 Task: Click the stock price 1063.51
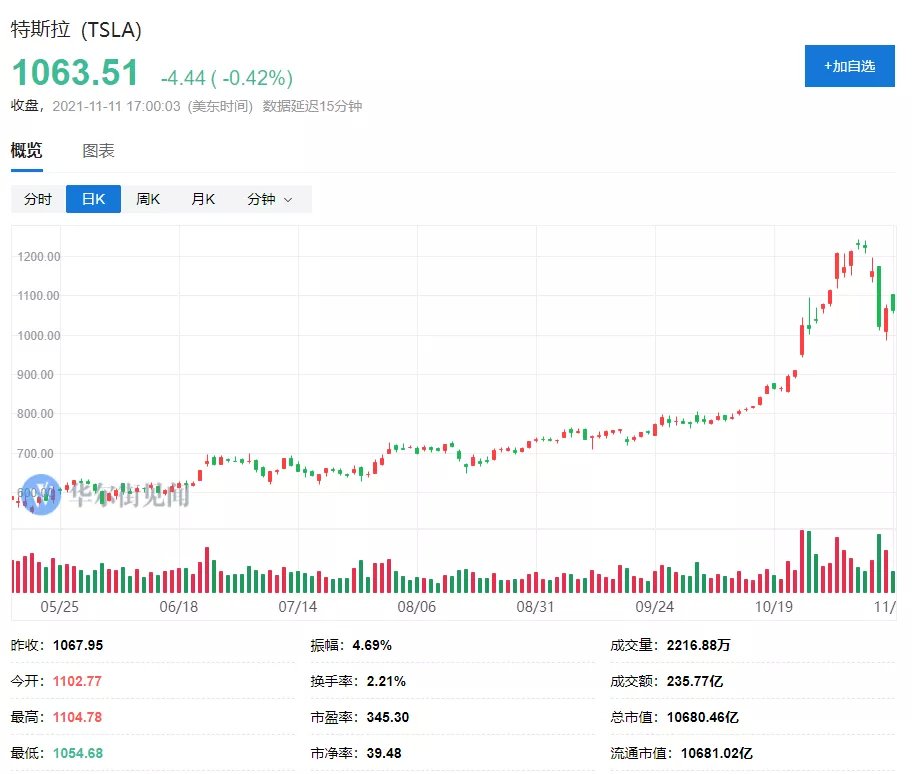[x=75, y=73]
